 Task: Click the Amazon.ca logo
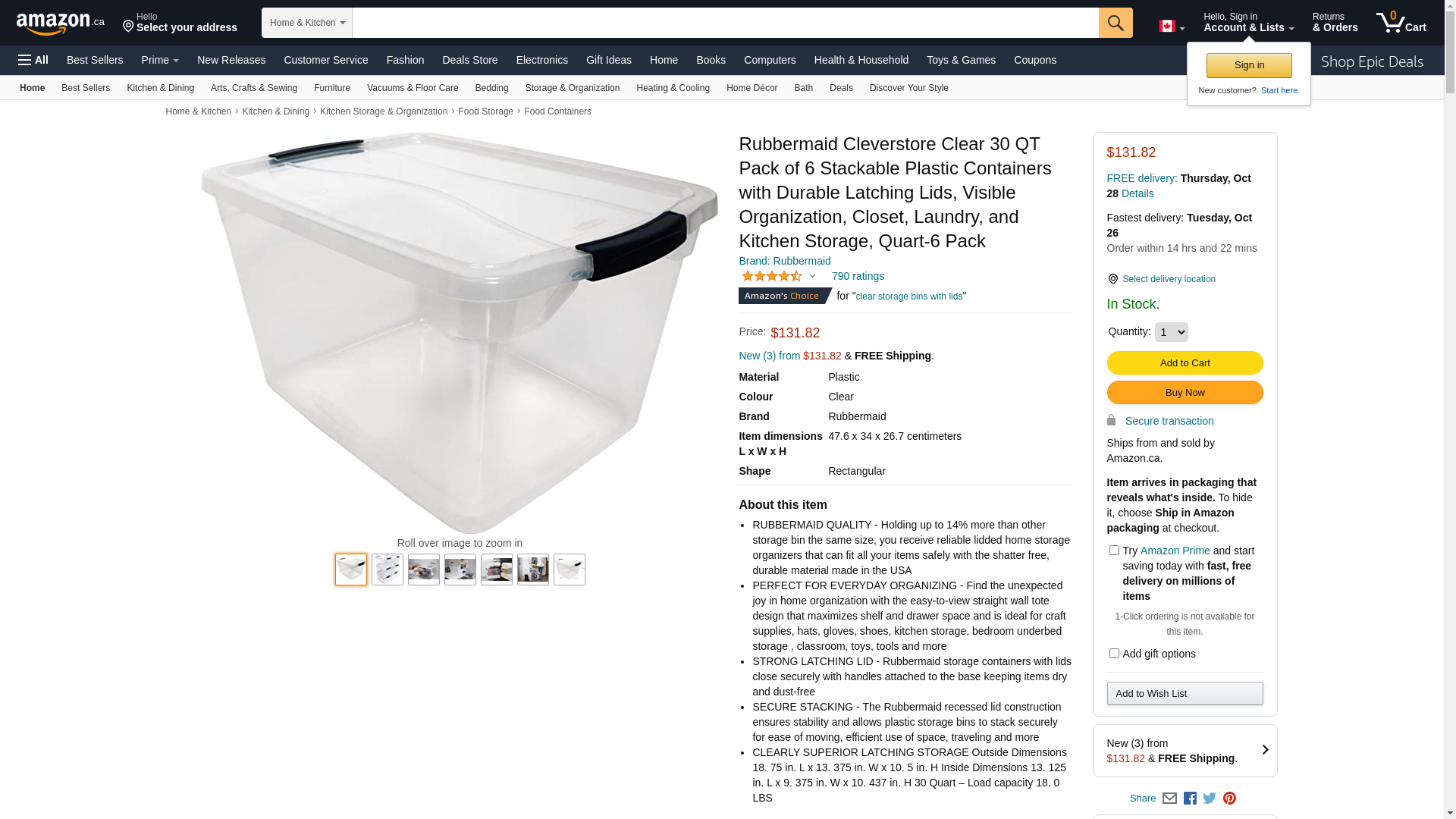tap(60, 24)
